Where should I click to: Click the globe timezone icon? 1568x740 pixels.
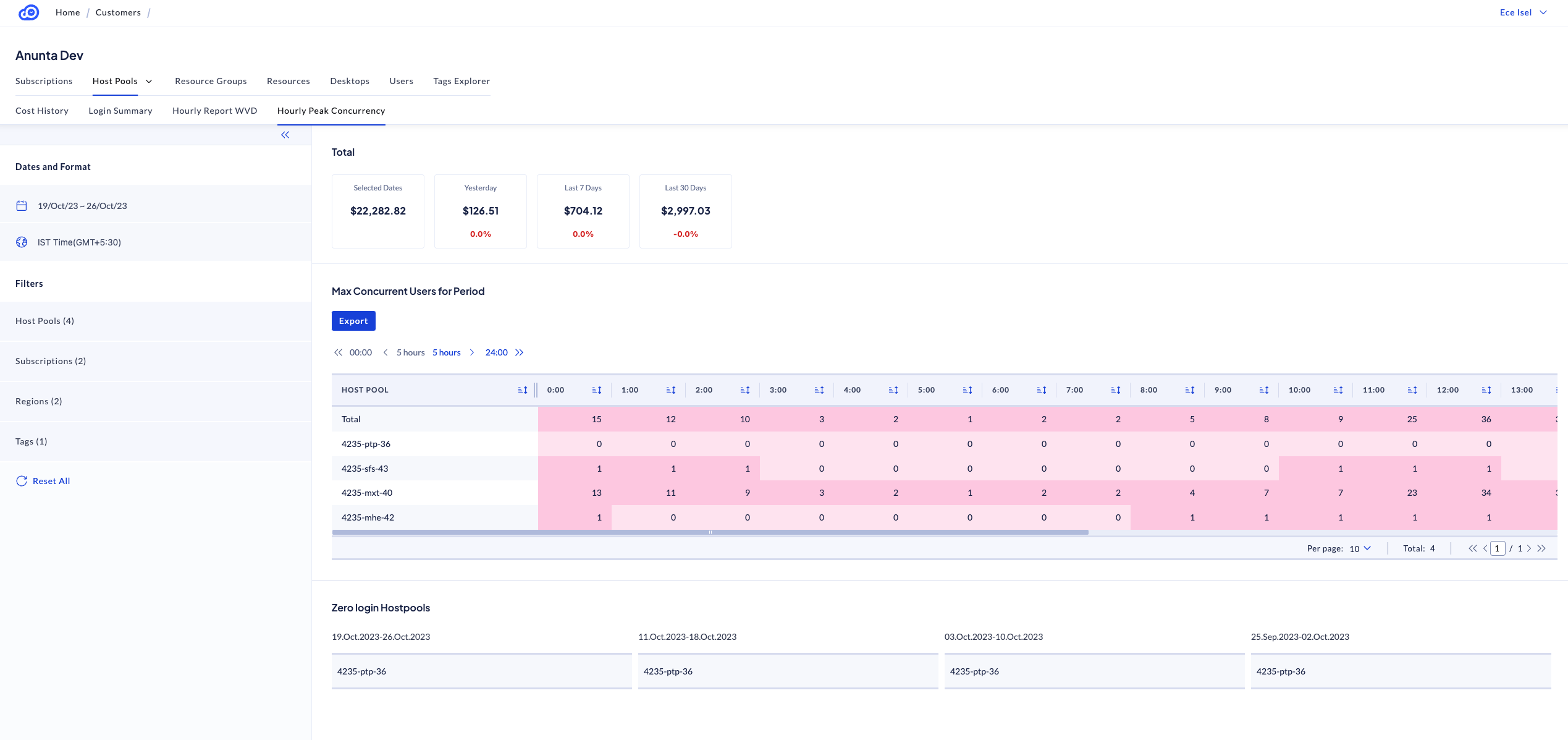22,242
